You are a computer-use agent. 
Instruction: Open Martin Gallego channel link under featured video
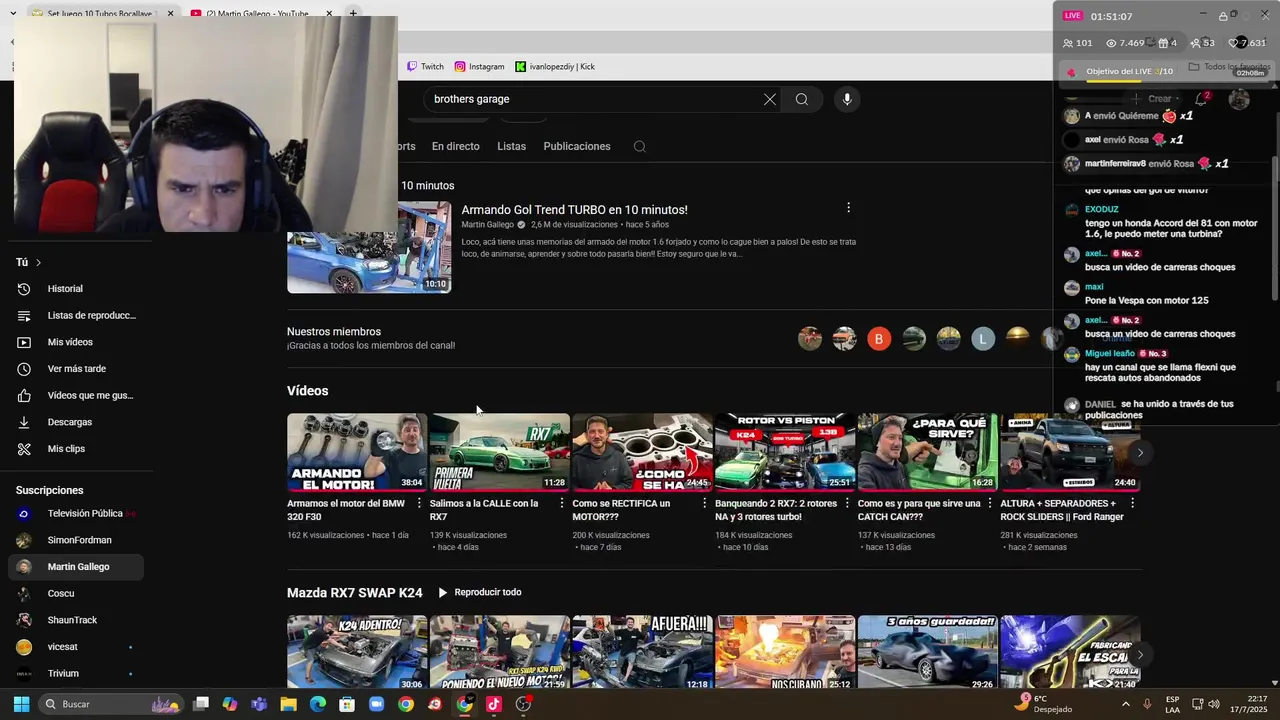click(487, 225)
